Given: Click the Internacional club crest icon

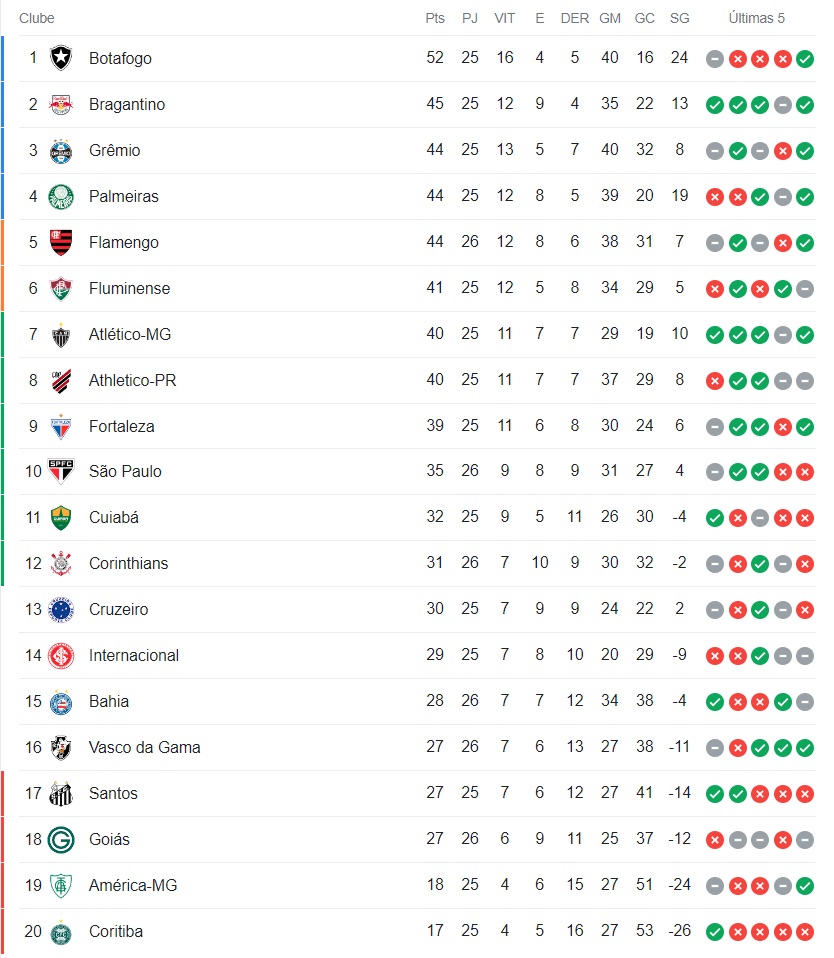Looking at the screenshot, I should pos(61,655).
